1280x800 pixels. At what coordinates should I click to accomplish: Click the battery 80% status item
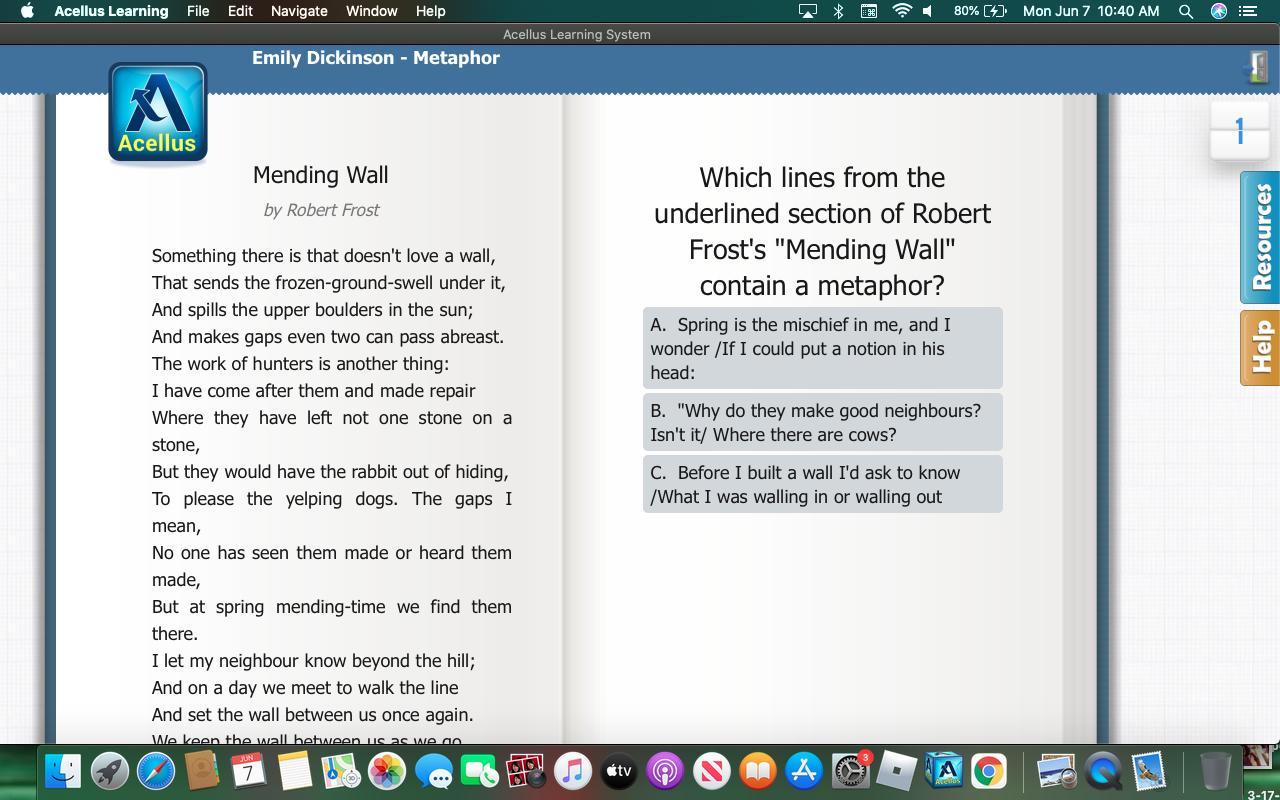click(980, 11)
